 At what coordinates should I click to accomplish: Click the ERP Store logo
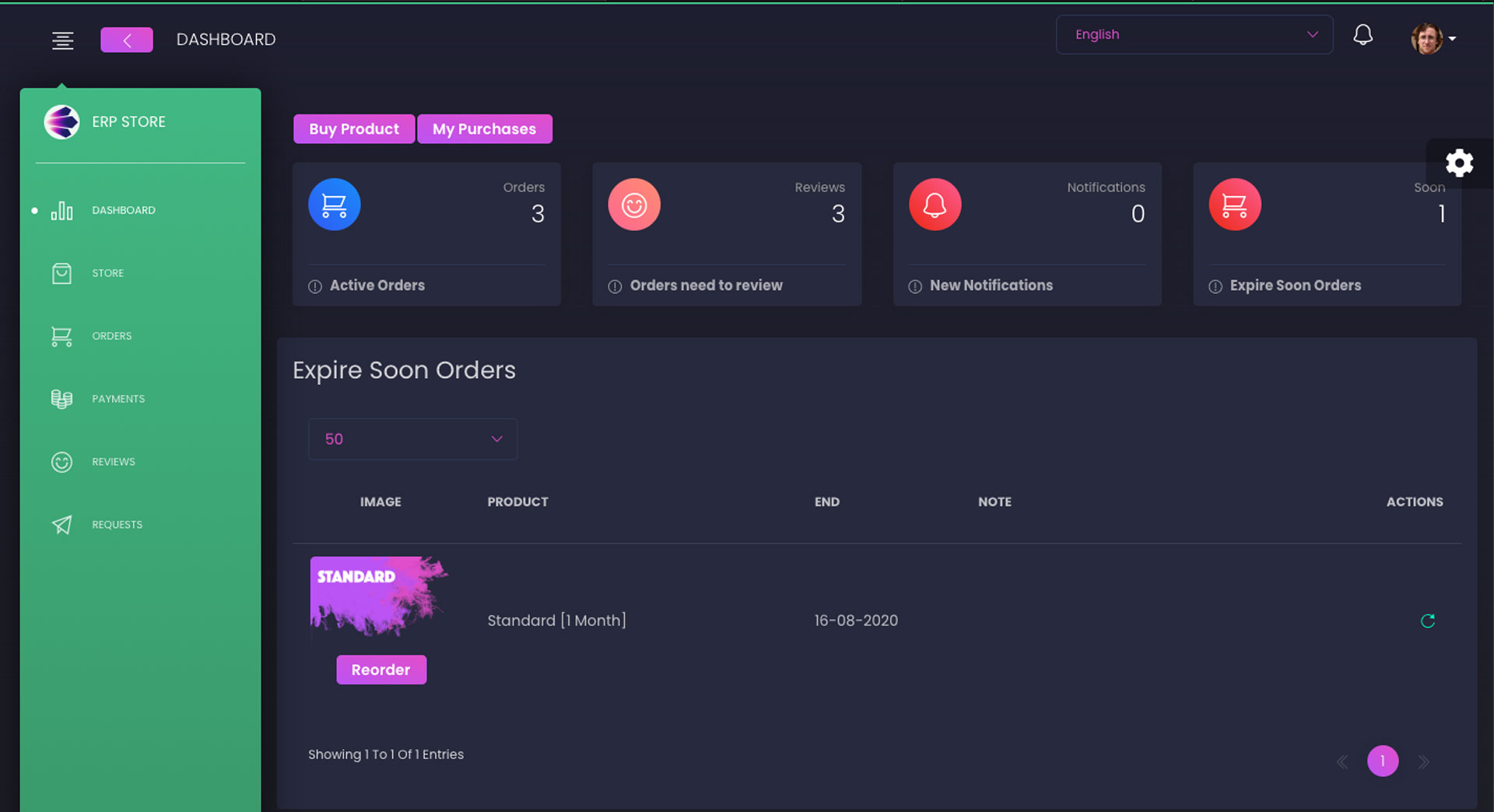[x=61, y=122]
